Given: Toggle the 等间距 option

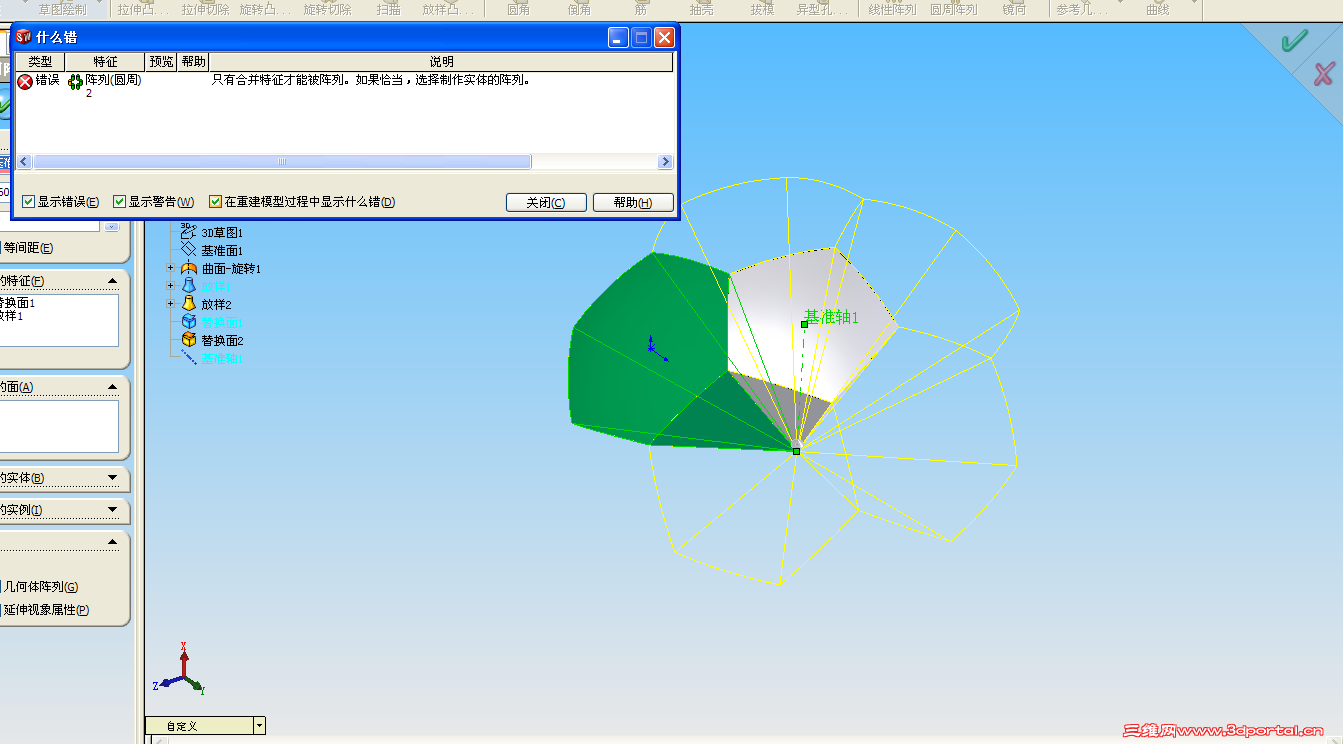Looking at the screenshot, I should pyautogui.click(x=27, y=248).
